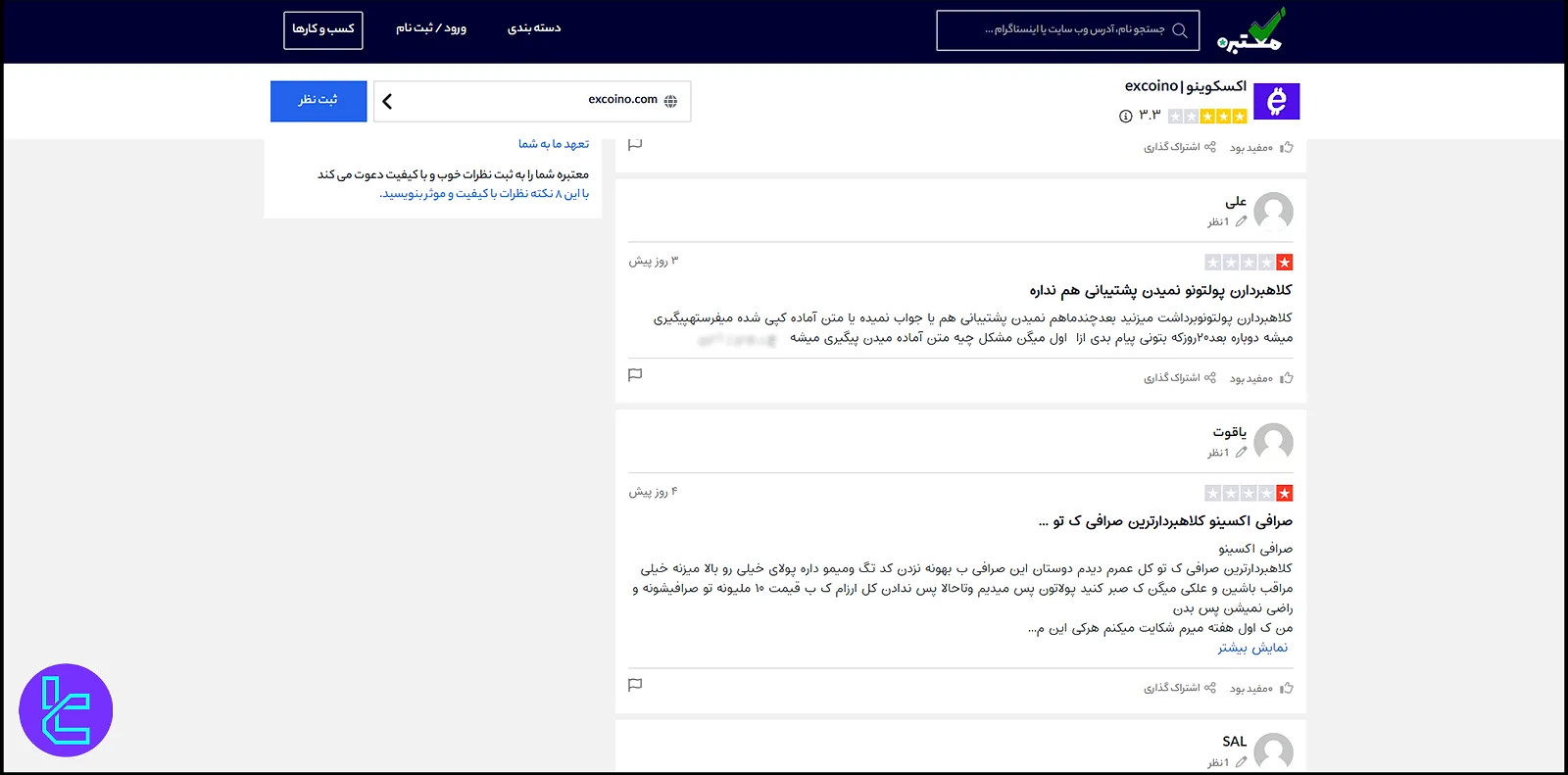
Task: Click the floating purple logo badge
Action: (x=66, y=710)
